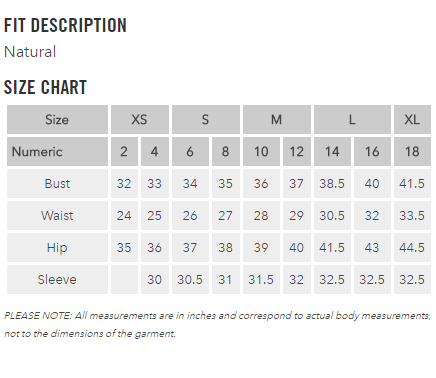The width and height of the screenshot is (436, 378).
Task: Select the S size column header
Action: (206, 119)
